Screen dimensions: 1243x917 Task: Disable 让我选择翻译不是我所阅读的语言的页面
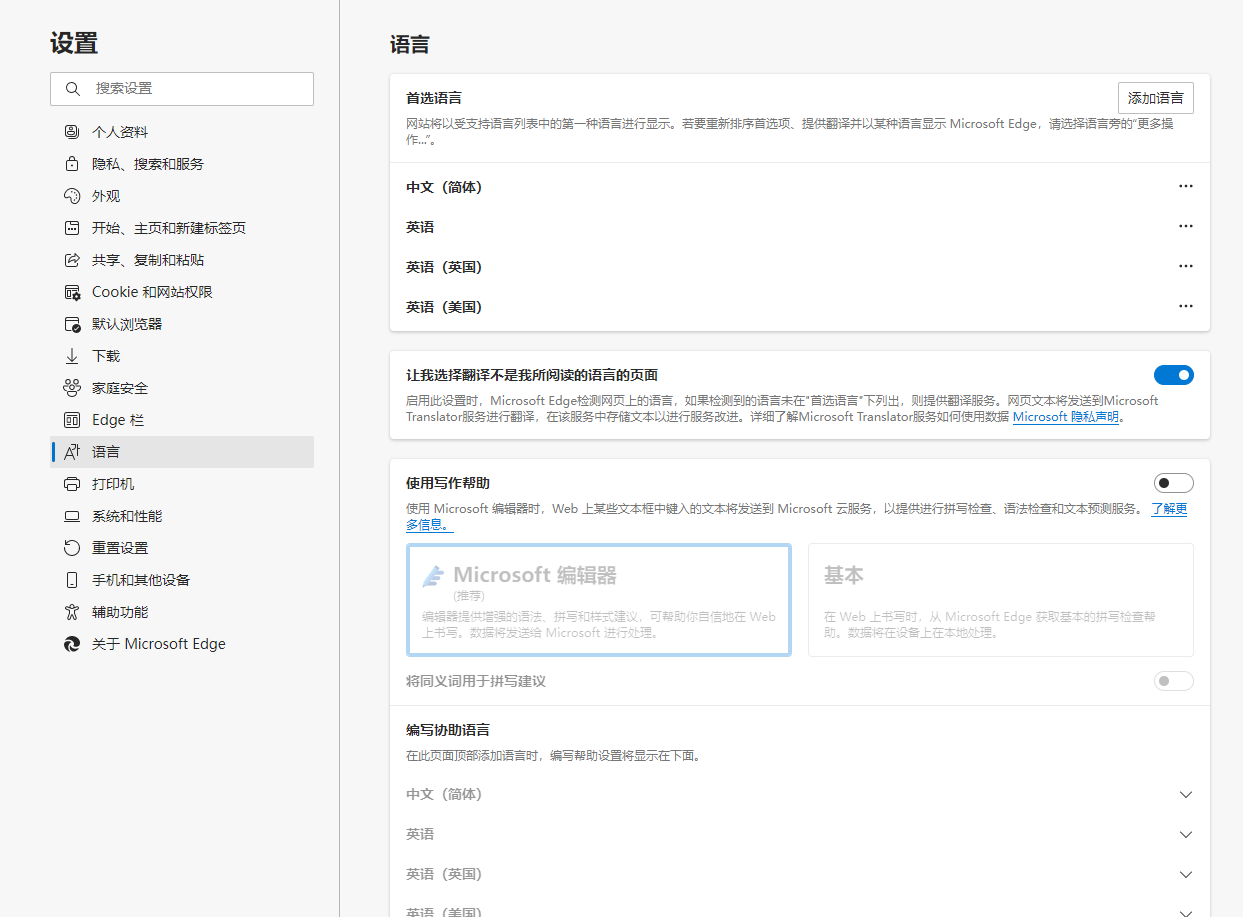click(x=1173, y=375)
